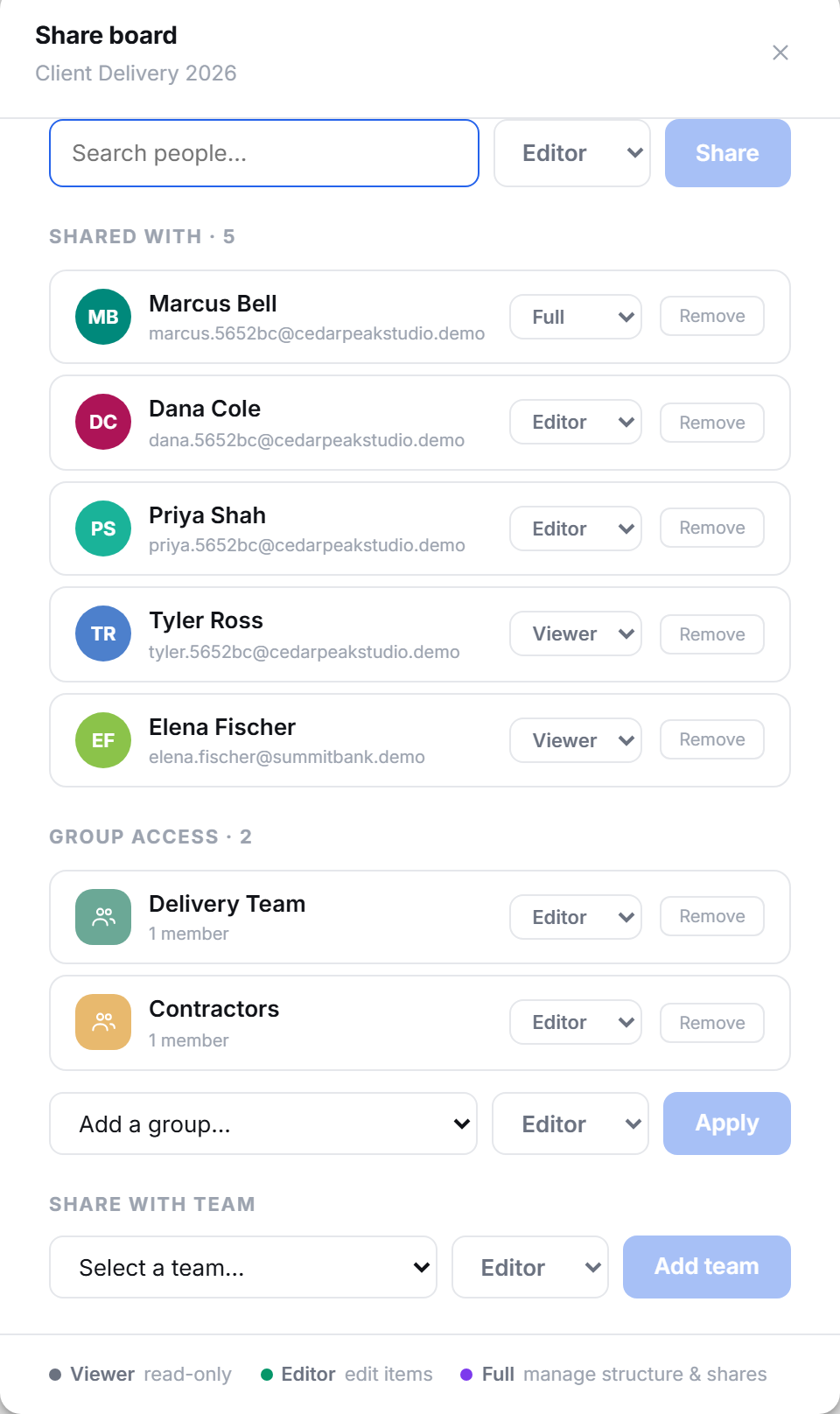Click Dana Cole's DC avatar
Viewport: 840px width, 1414px height.
[x=103, y=422]
